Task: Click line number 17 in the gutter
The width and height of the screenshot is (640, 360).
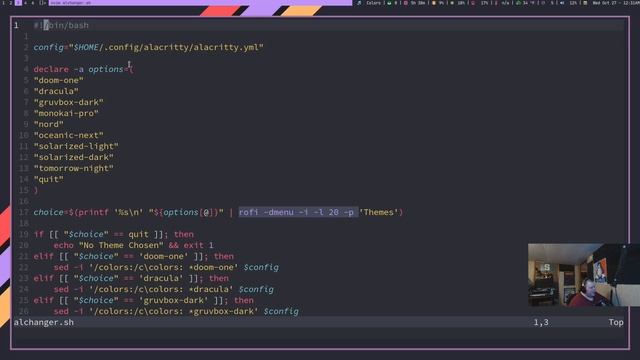Action: point(24,212)
